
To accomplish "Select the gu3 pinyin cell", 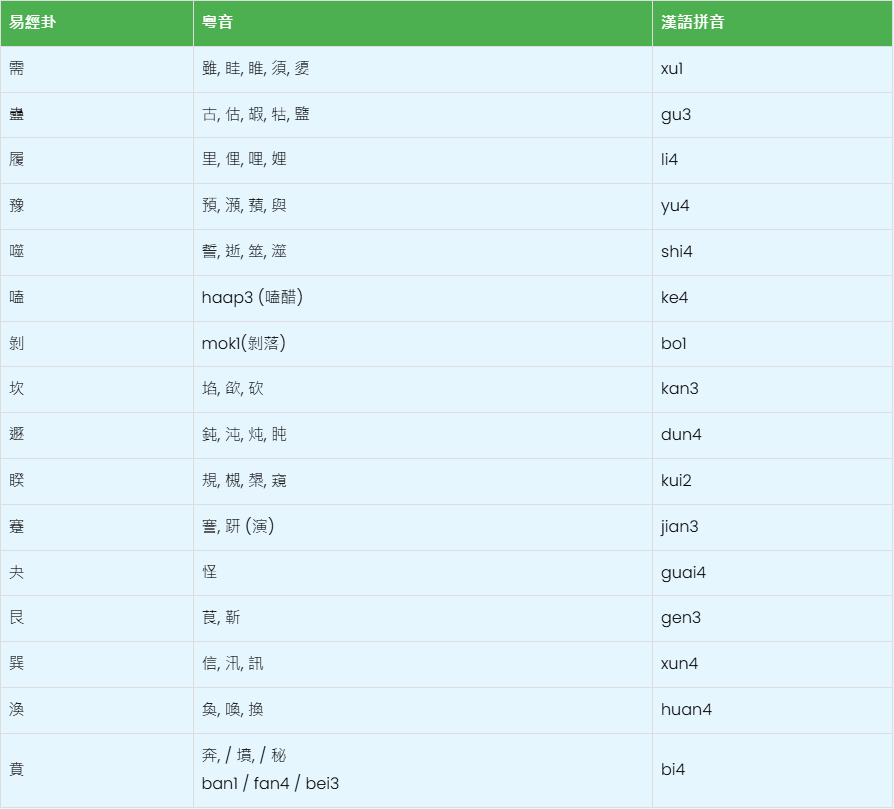I will (x=773, y=115).
